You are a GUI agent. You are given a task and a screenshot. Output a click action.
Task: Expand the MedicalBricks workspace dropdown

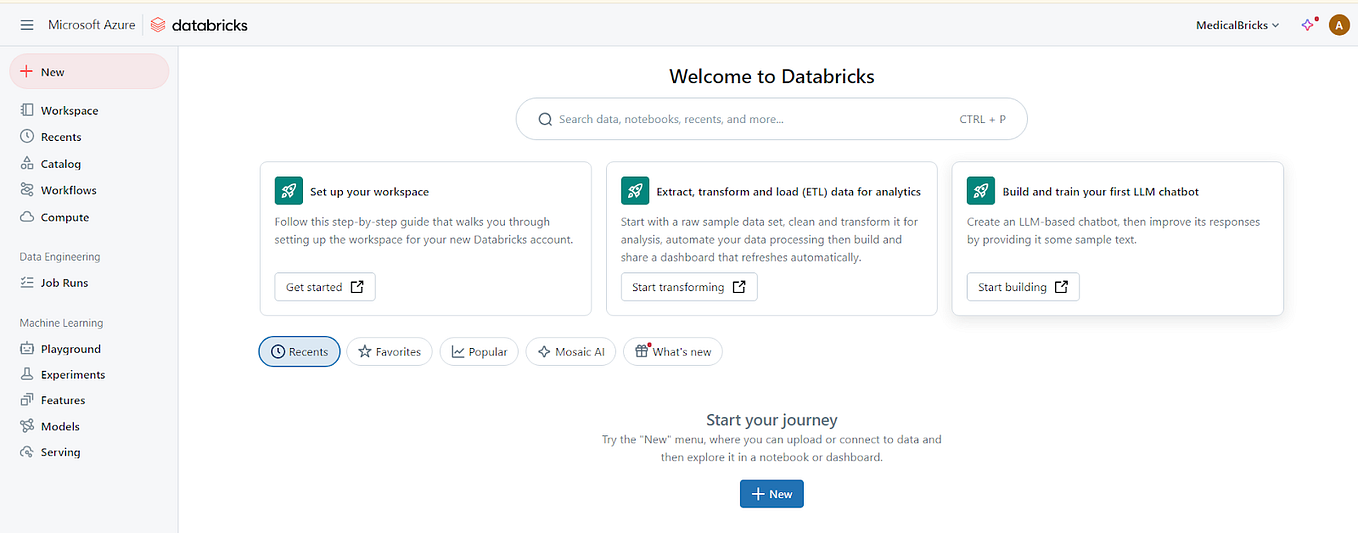(x=1237, y=25)
